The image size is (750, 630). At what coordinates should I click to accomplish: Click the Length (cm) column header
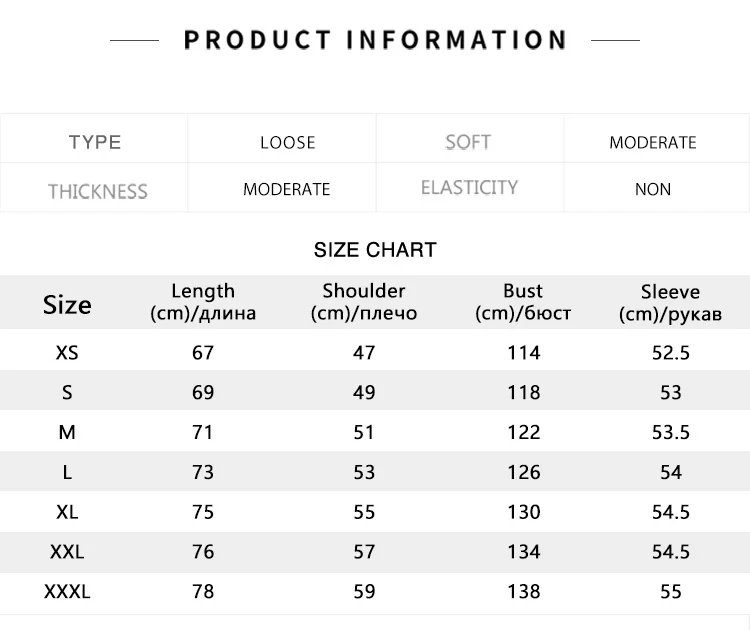203,302
